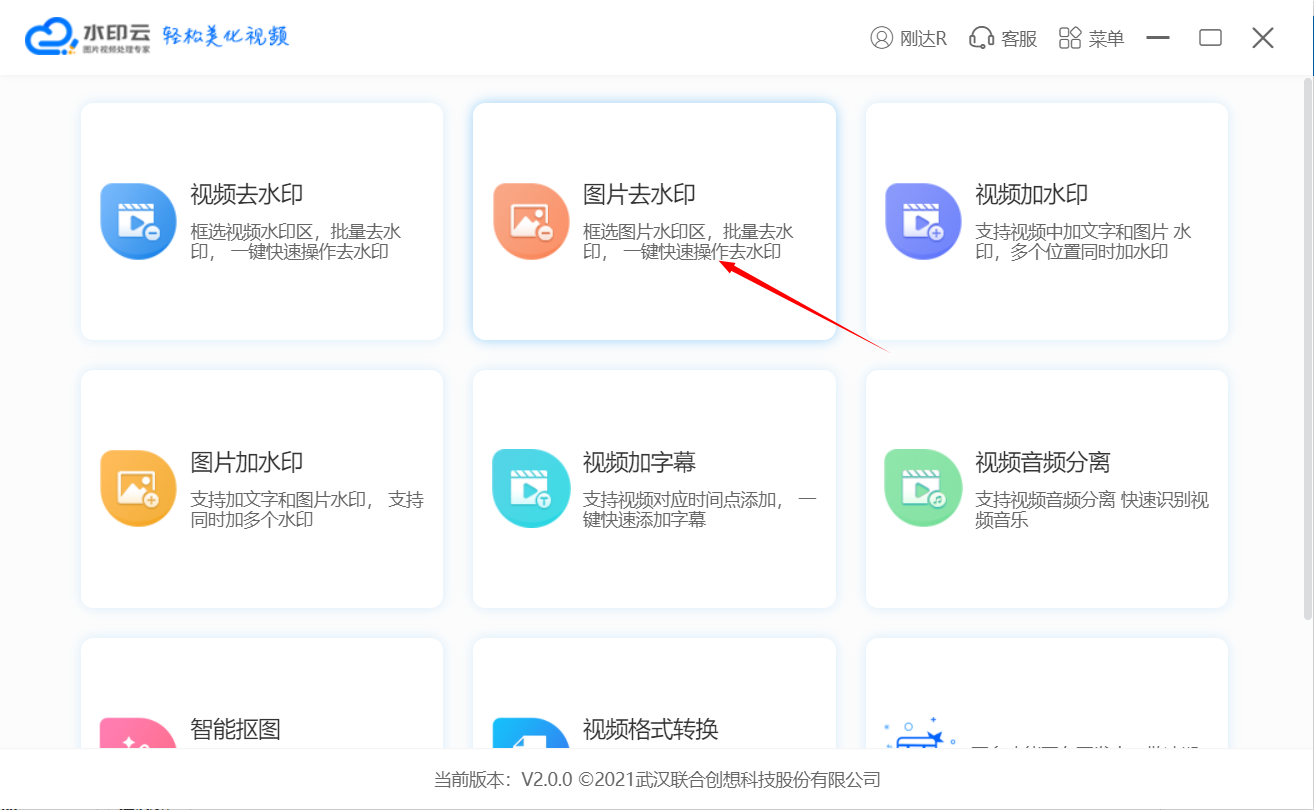
Task: Select 视频格式转换 title
Action: (x=651, y=729)
